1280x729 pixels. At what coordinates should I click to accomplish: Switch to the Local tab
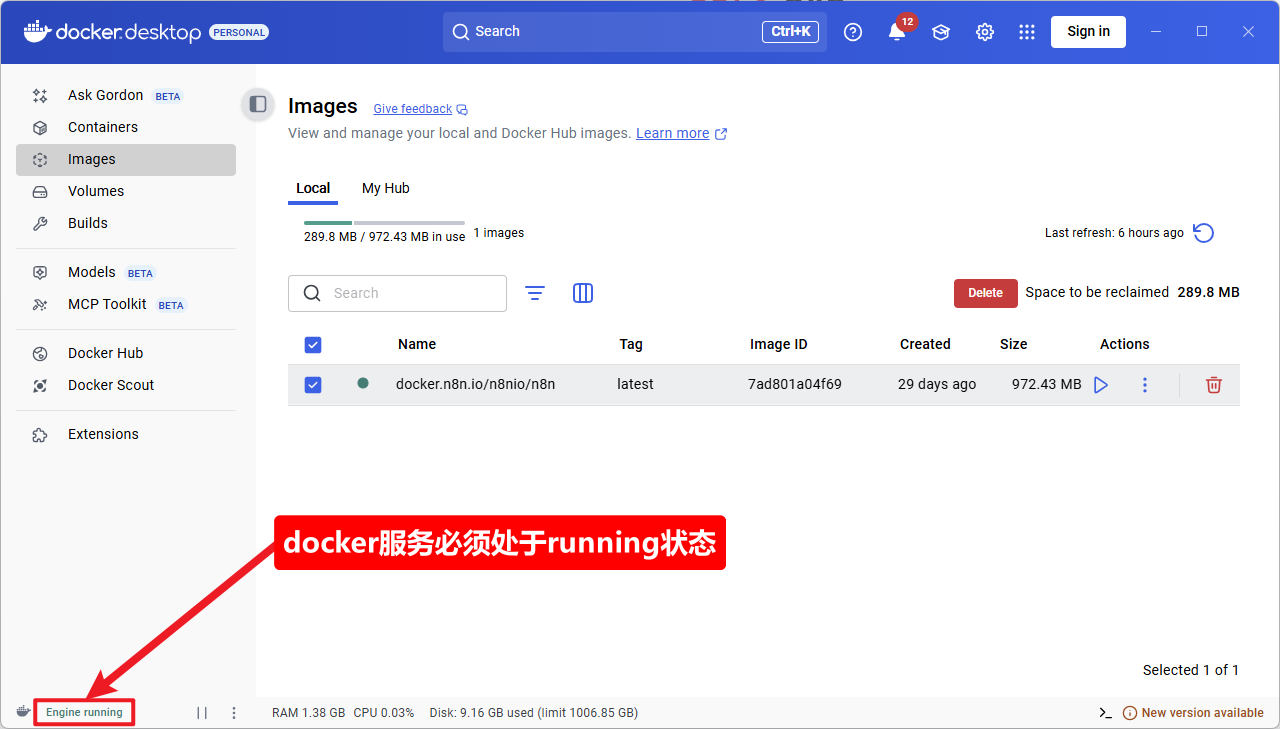[313, 188]
